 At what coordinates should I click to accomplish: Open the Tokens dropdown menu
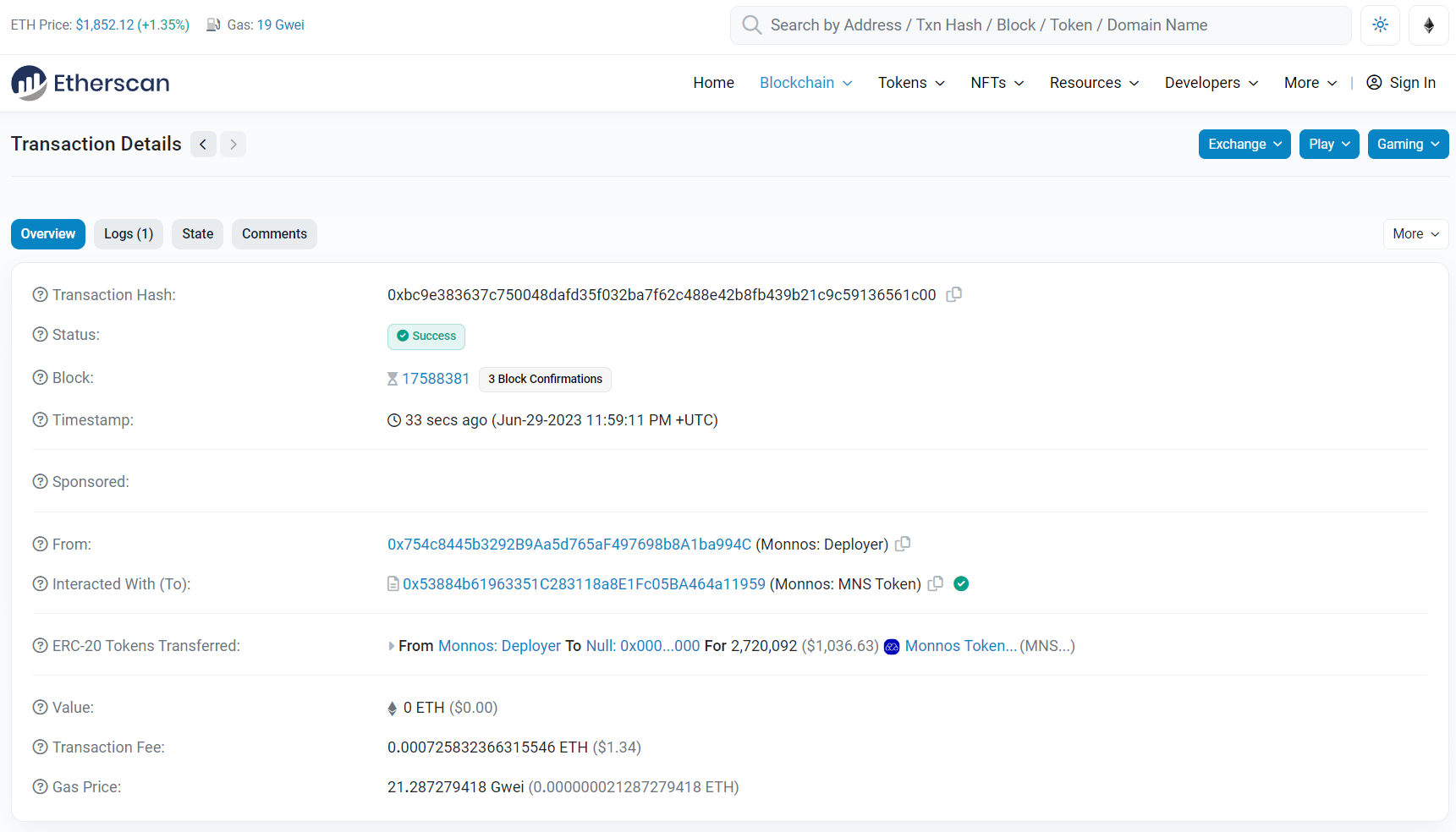[911, 82]
